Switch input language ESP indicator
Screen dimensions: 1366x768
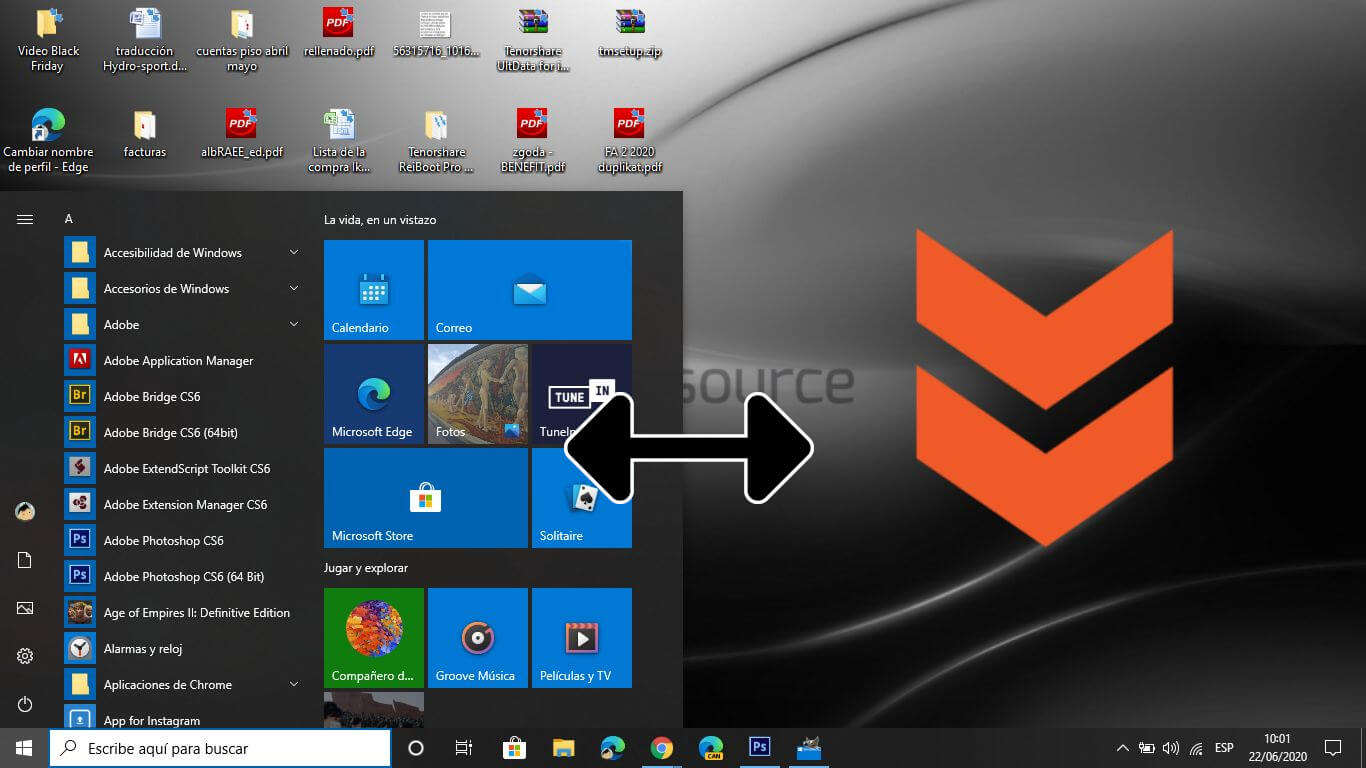(x=1224, y=748)
